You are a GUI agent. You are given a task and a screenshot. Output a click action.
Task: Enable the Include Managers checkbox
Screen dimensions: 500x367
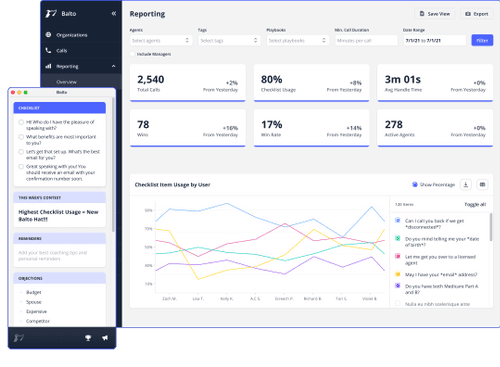pyautogui.click(x=132, y=54)
